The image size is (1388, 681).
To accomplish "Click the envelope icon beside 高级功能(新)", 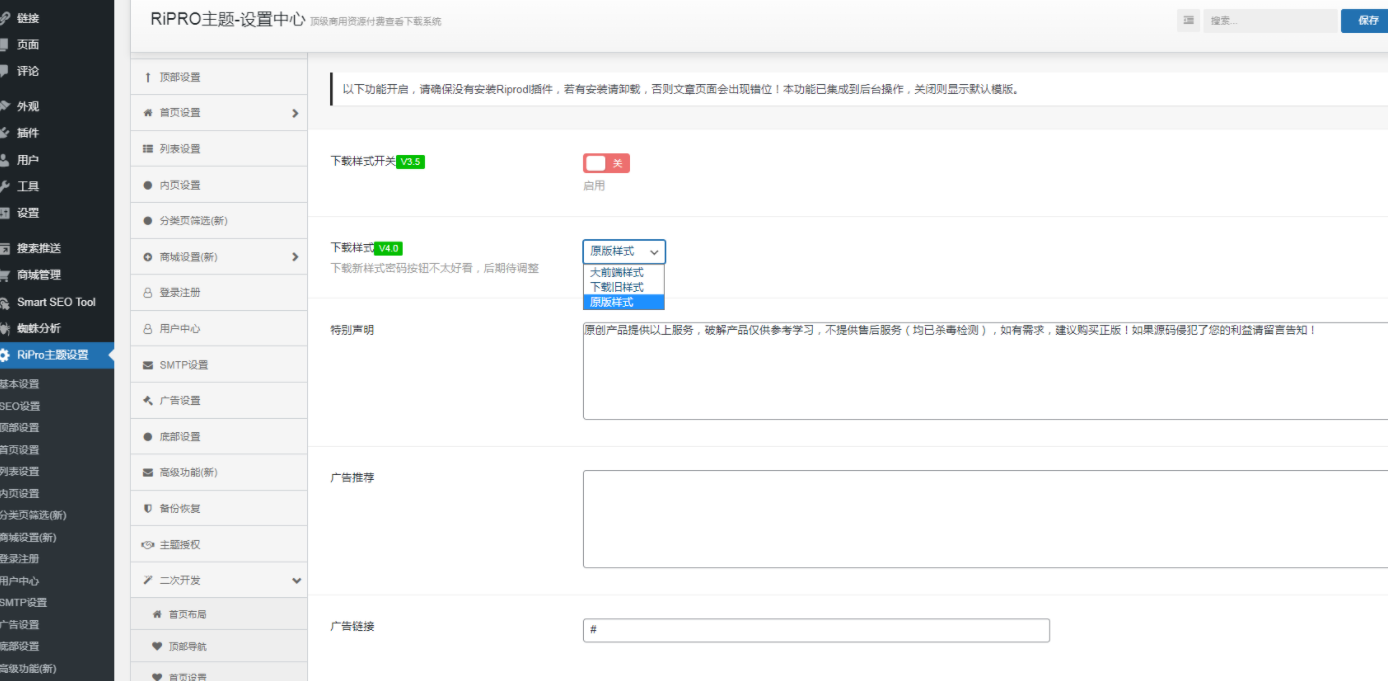I will [148, 473].
